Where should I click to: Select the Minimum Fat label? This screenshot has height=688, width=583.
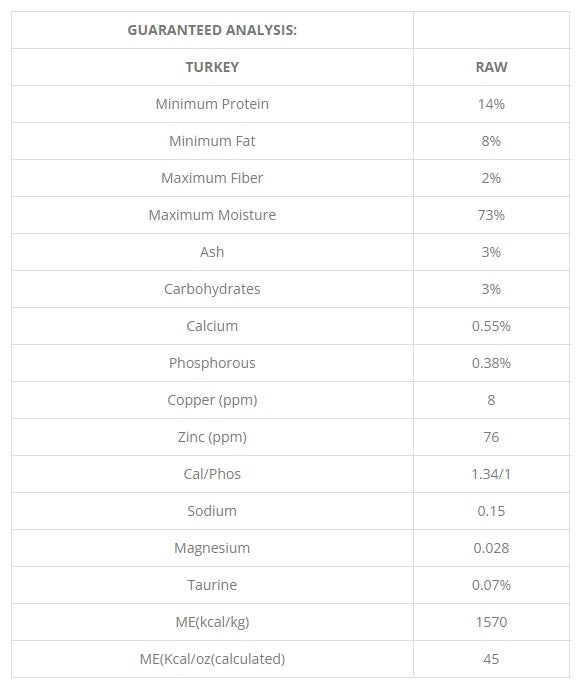[212, 141]
